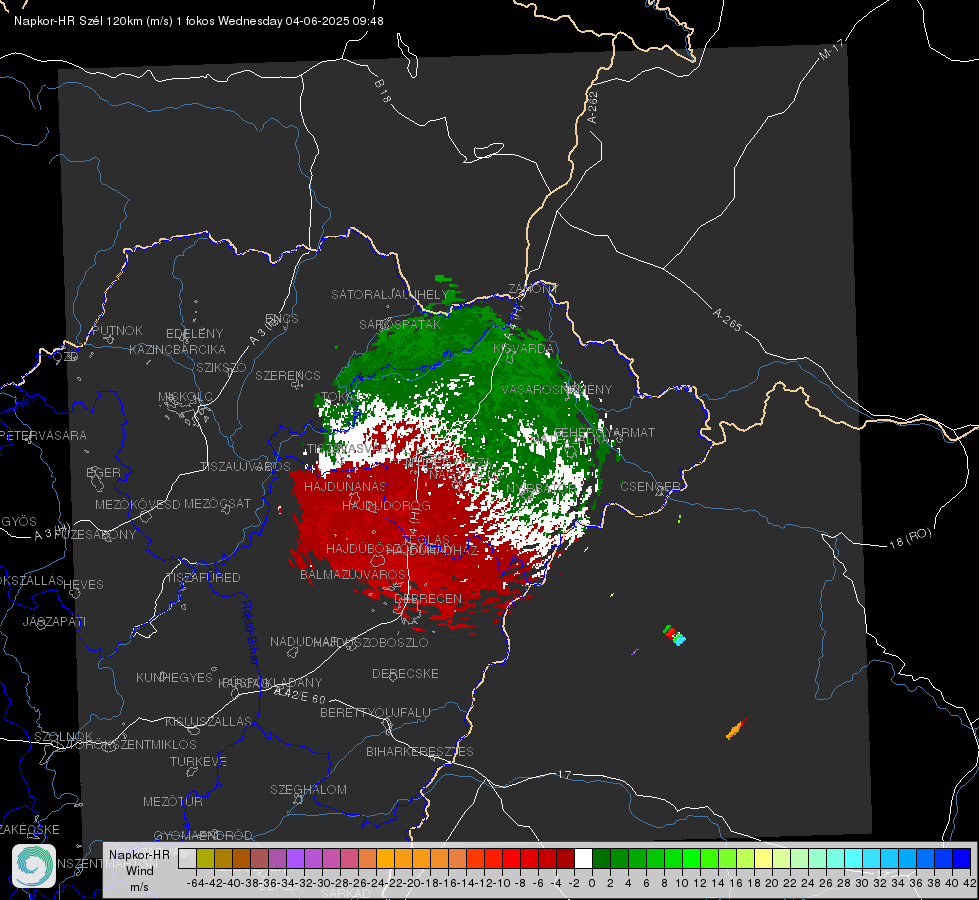Select the KAZINCBARCIKA label
The height and width of the screenshot is (900, 979).
177,350
